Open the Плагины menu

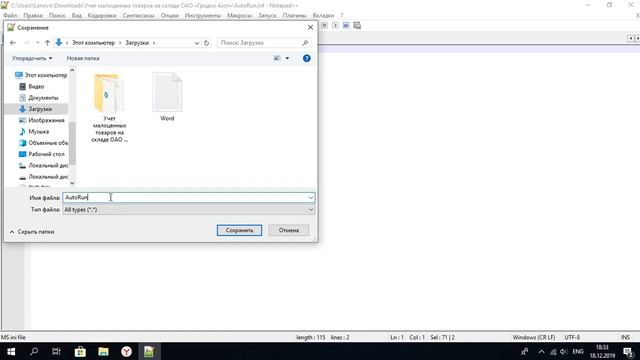click(294, 15)
